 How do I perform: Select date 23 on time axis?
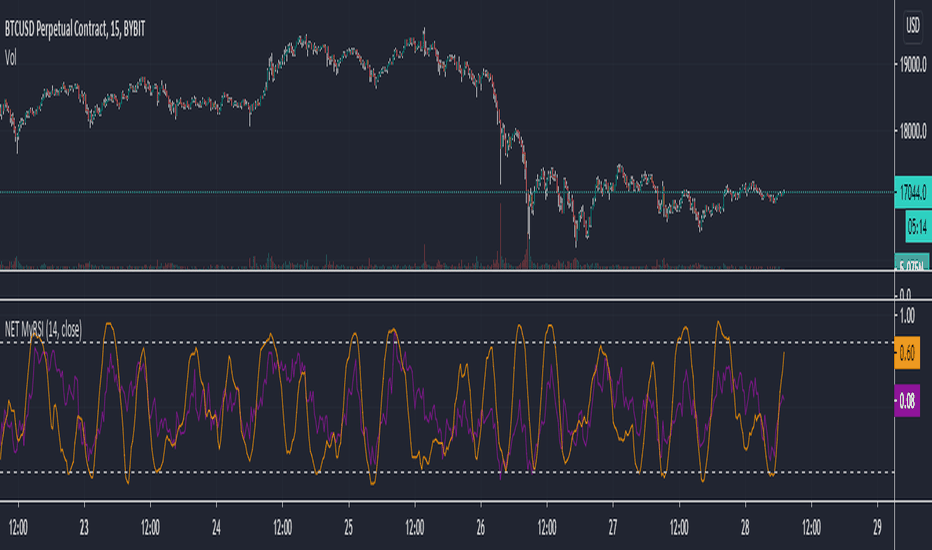[84, 527]
